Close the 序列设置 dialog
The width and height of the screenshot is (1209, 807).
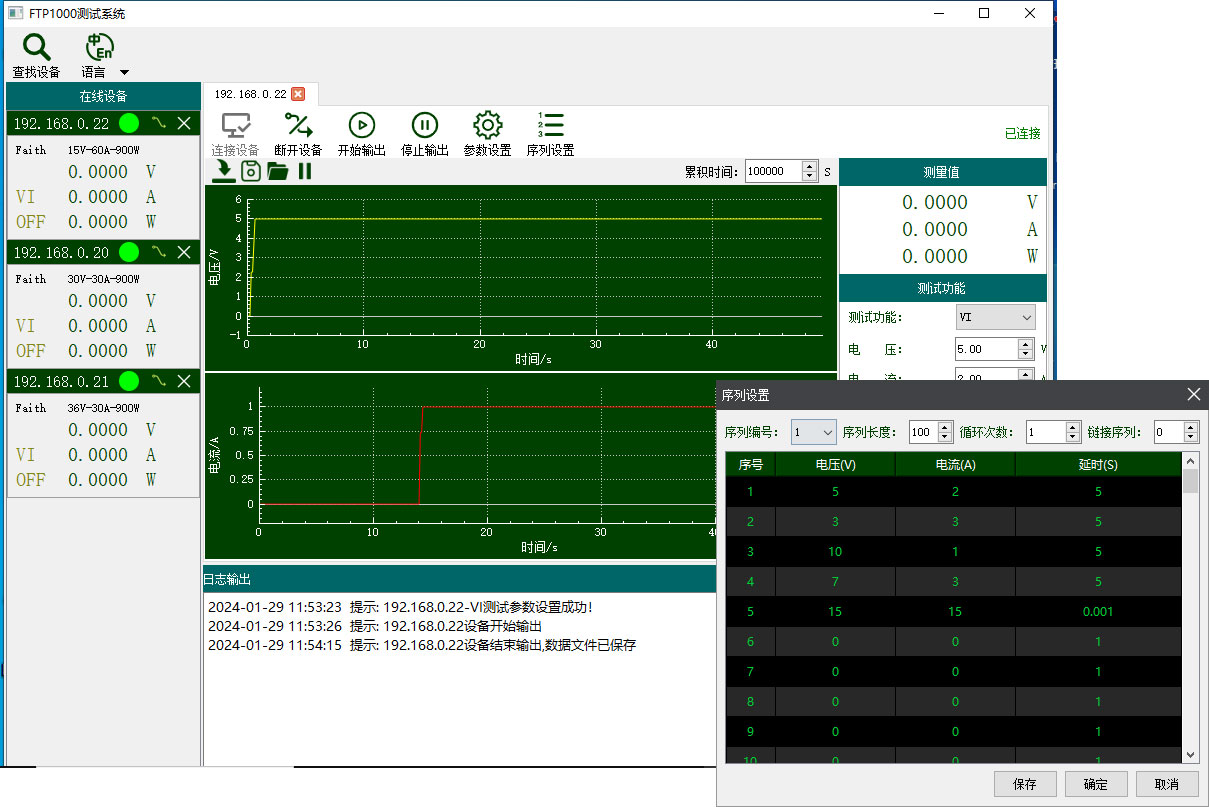click(1193, 395)
